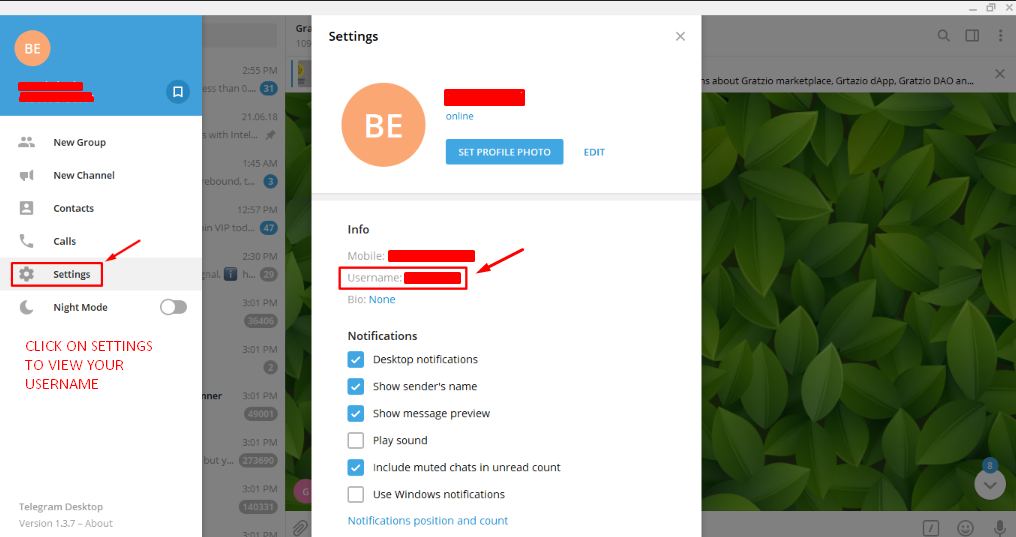This screenshot has width=1016, height=537.
Task: Open chat with 47 unread badge
Action: coord(244,219)
